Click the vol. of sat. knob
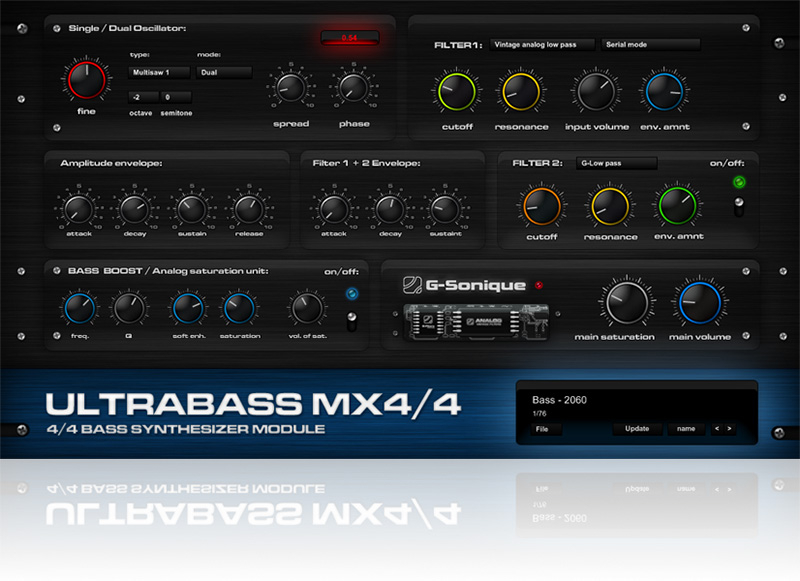Viewport: 800px width, 581px height. (x=307, y=309)
